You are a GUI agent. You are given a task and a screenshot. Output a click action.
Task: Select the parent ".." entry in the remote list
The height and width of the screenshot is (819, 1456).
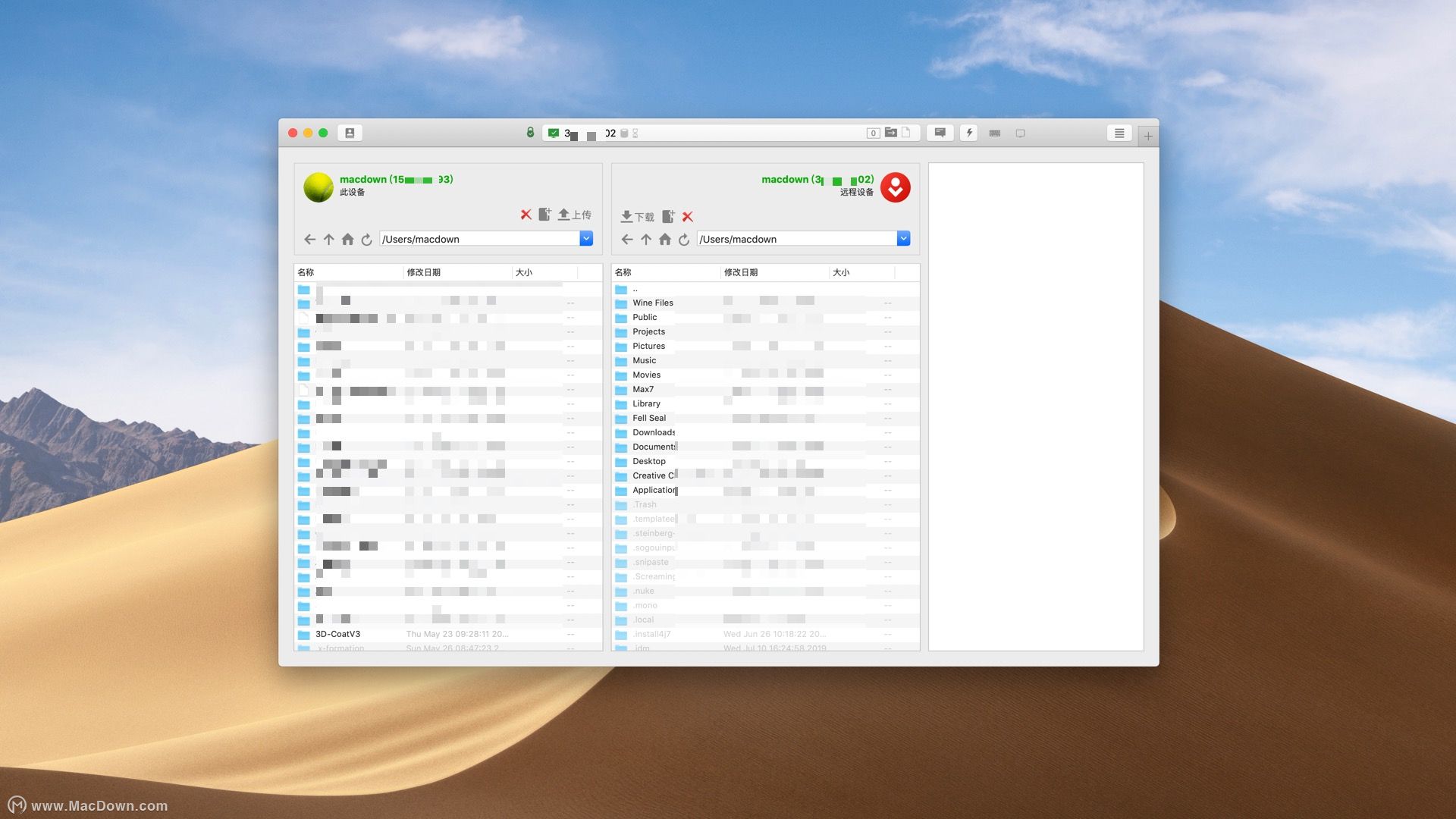(x=765, y=289)
